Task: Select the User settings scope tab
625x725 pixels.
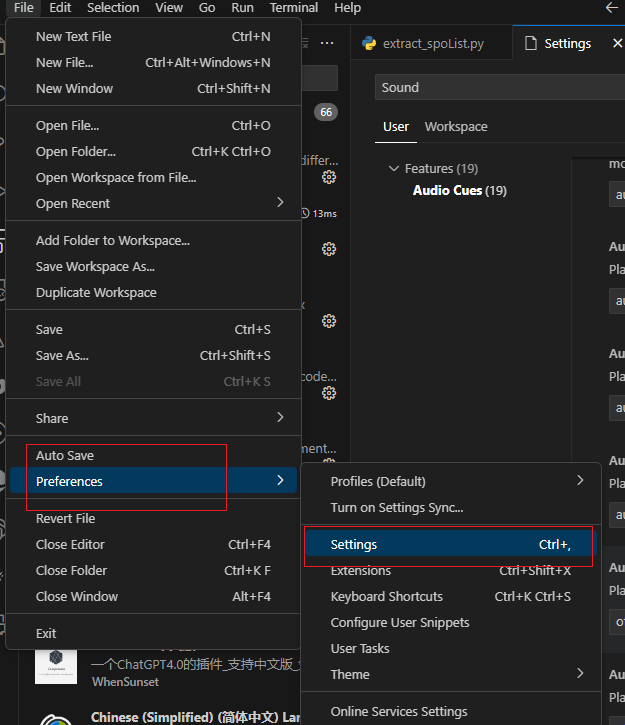Action: coord(396,127)
